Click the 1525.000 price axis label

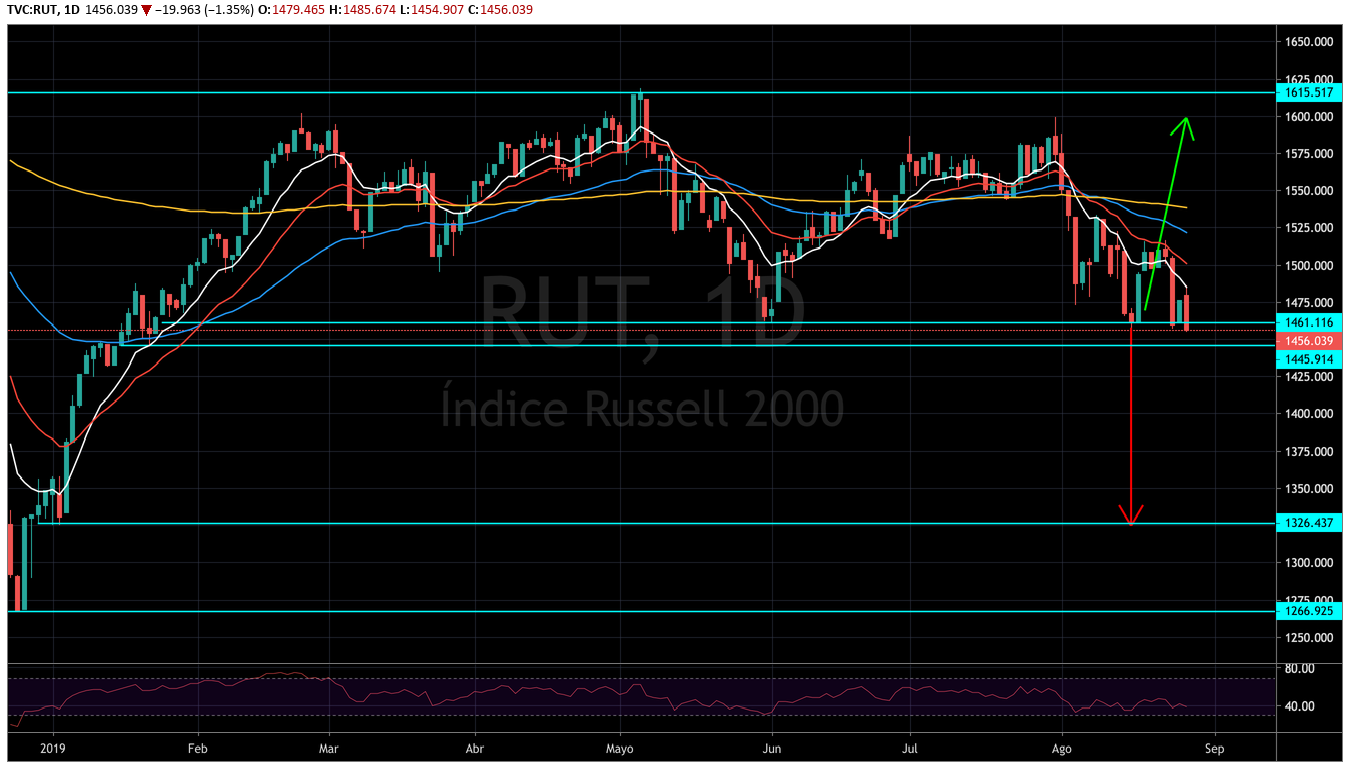[1310, 228]
